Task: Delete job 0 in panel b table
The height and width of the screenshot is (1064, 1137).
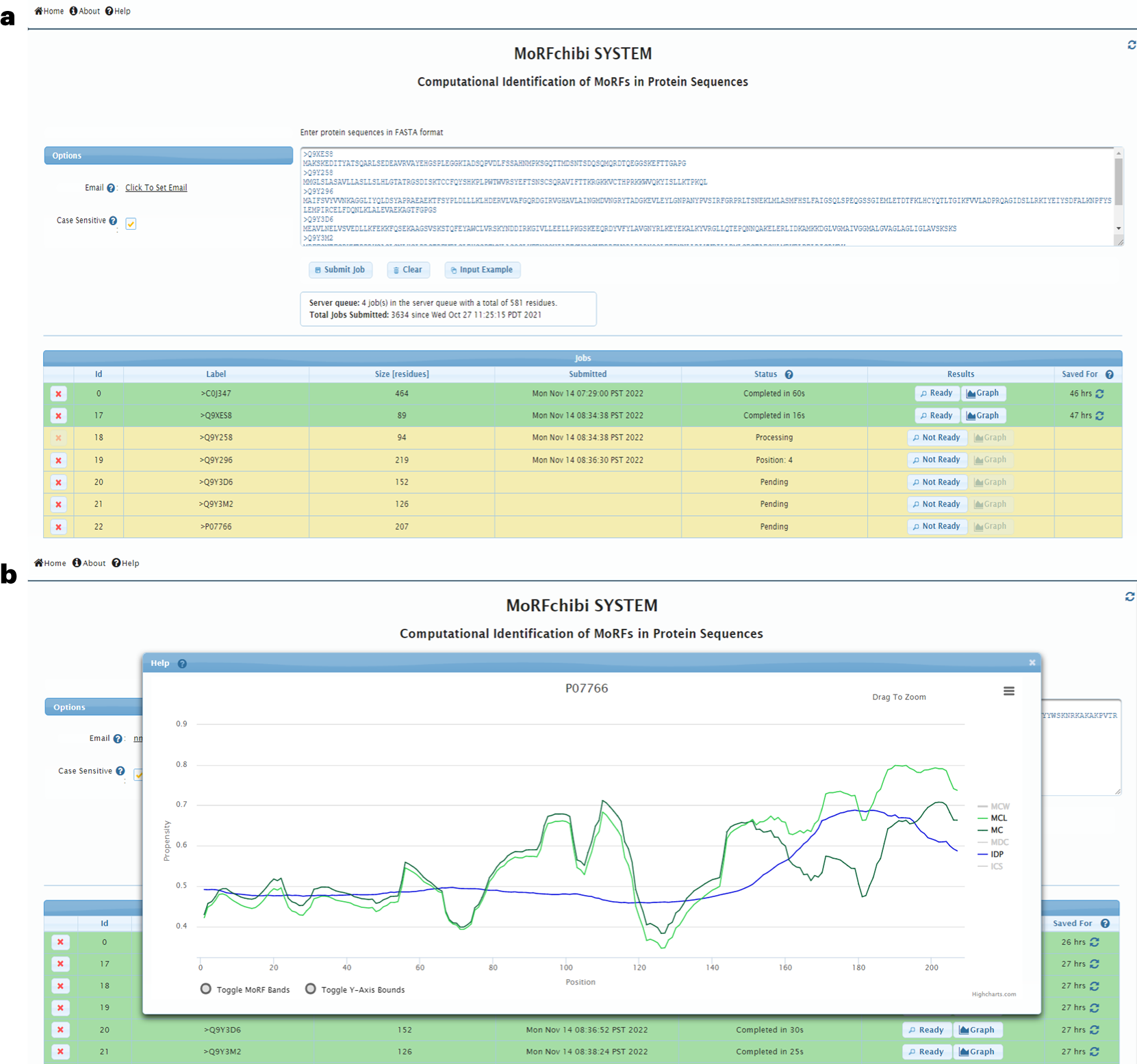Action: click(x=60, y=942)
